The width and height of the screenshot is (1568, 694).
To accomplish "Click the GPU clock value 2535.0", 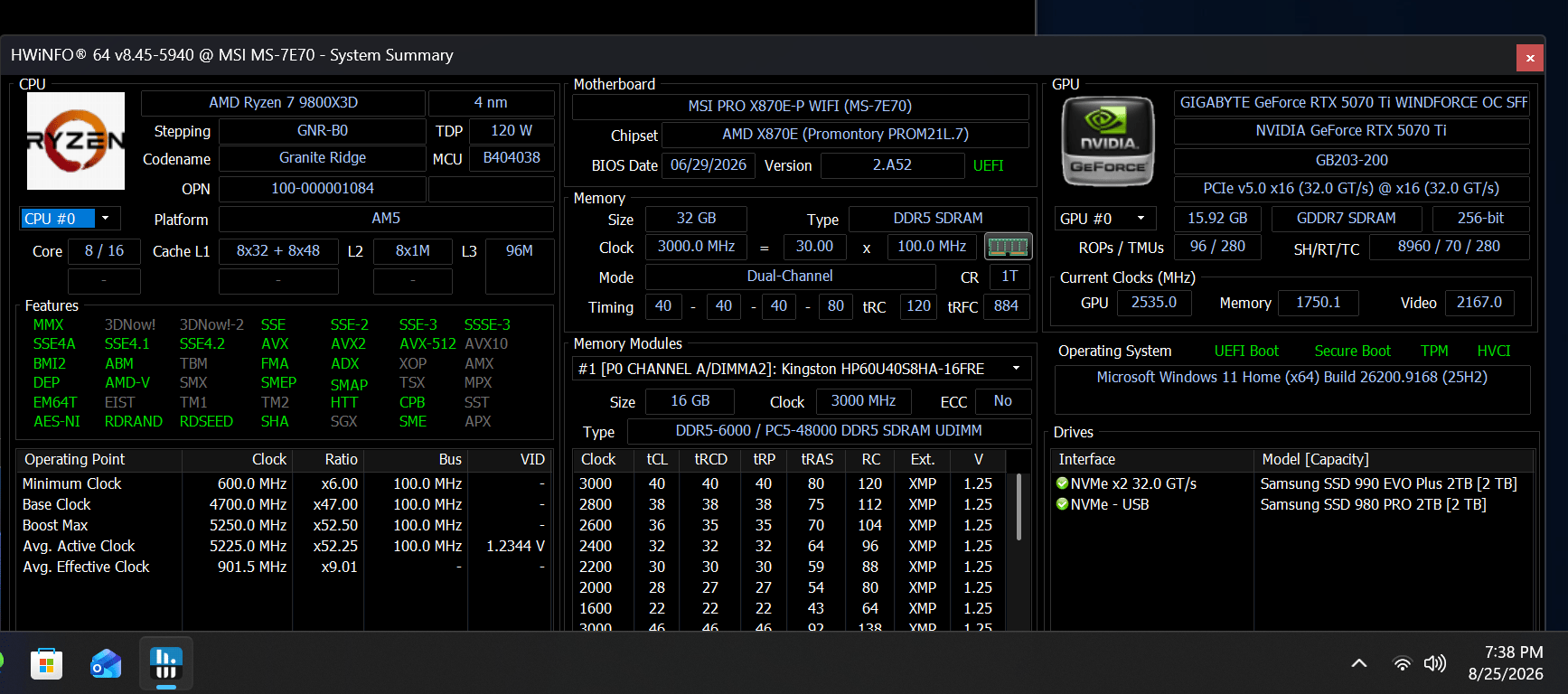I will click(1154, 303).
